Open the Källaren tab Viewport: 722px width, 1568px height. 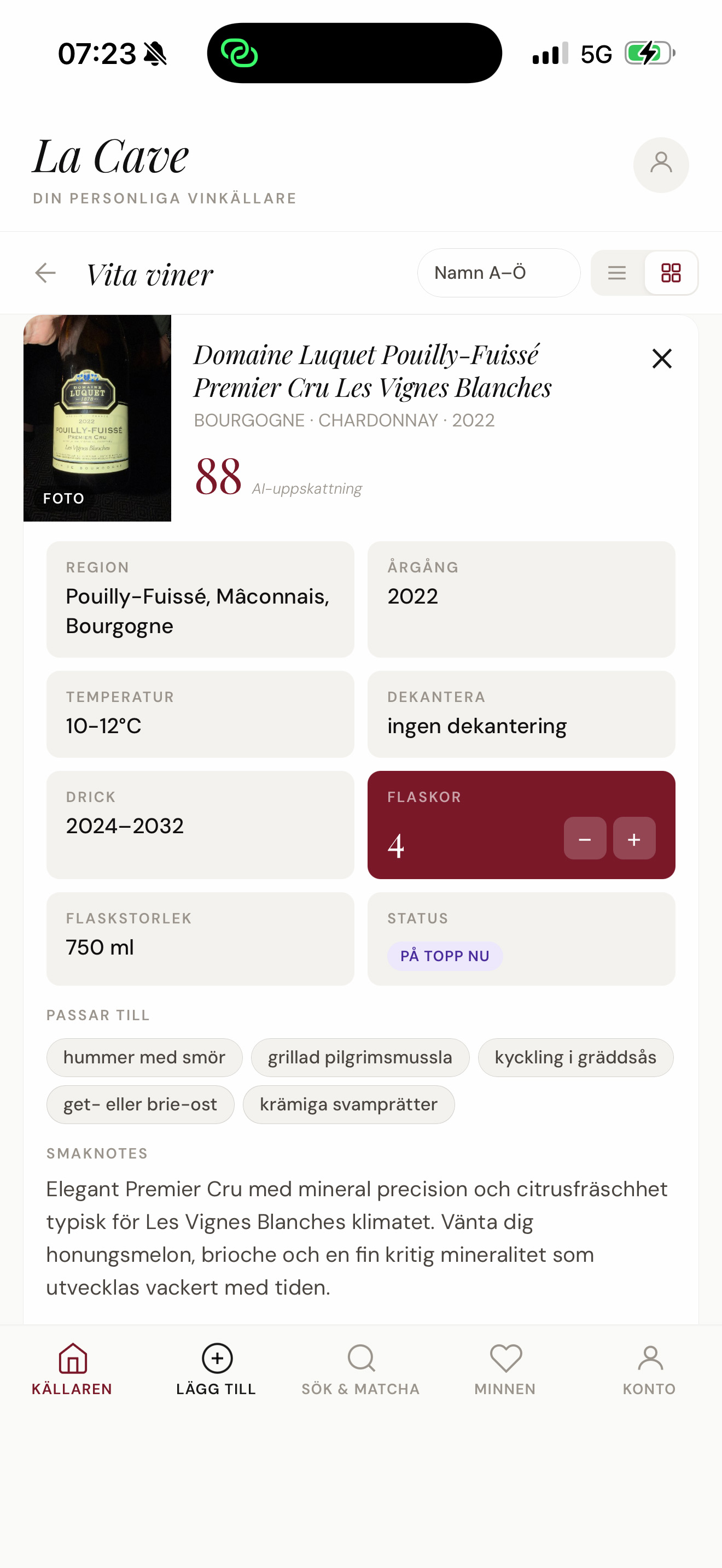[x=72, y=1370]
